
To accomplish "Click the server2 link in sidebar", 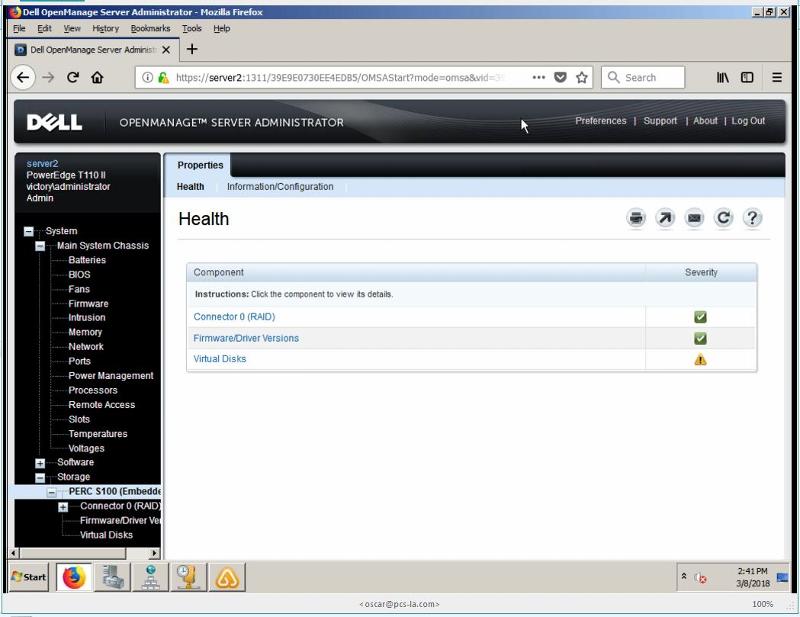I will point(42,164).
